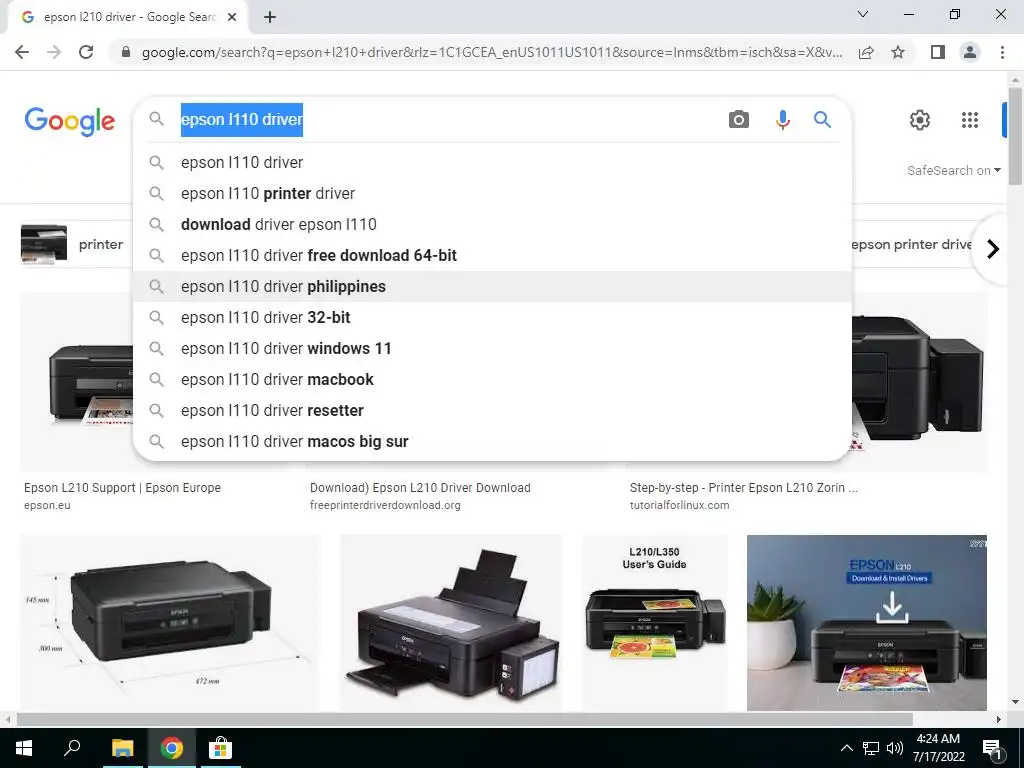
Task: View site security lock info
Action: [x=126, y=52]
